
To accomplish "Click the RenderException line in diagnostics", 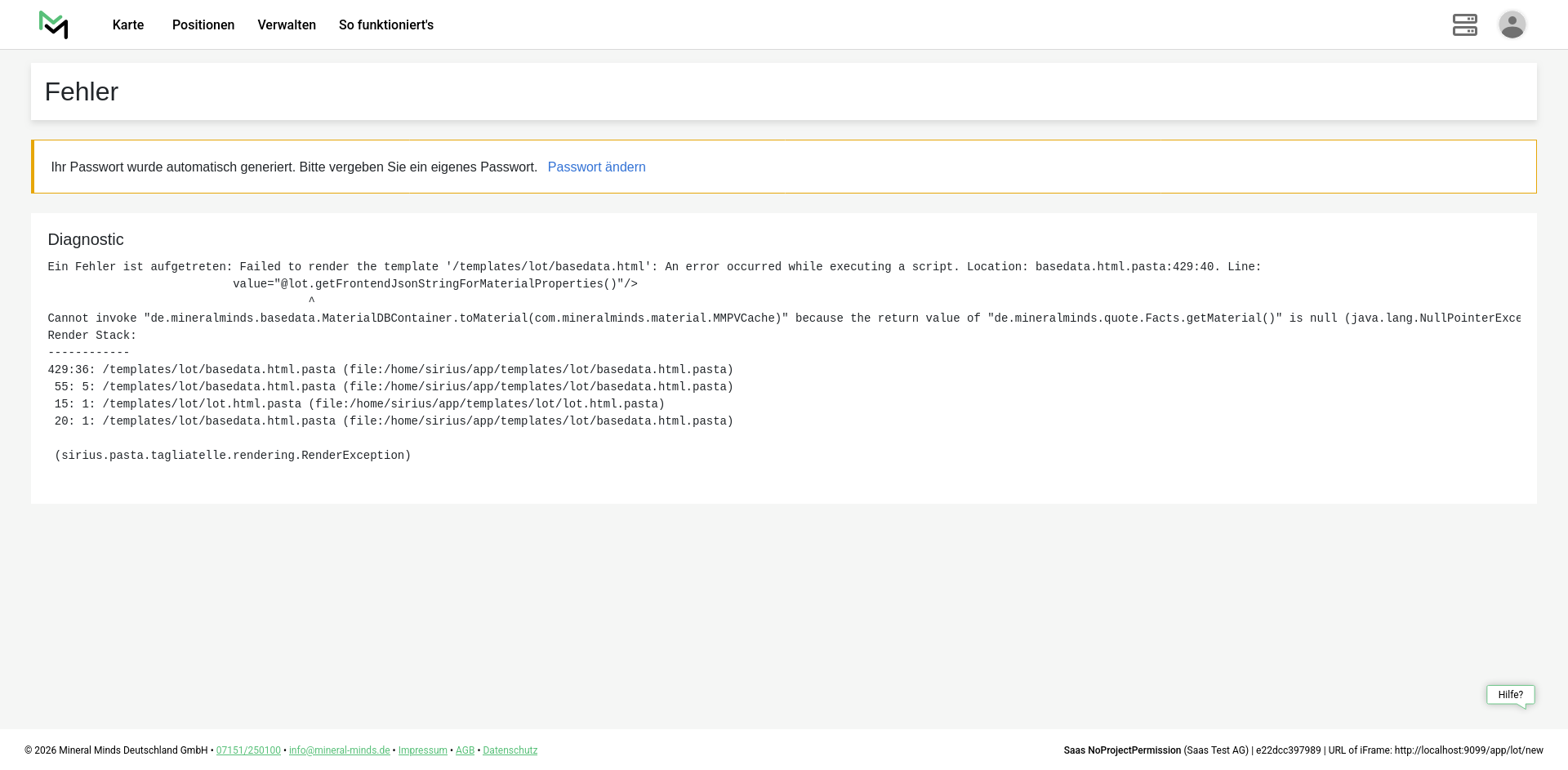I will point(233,456).
